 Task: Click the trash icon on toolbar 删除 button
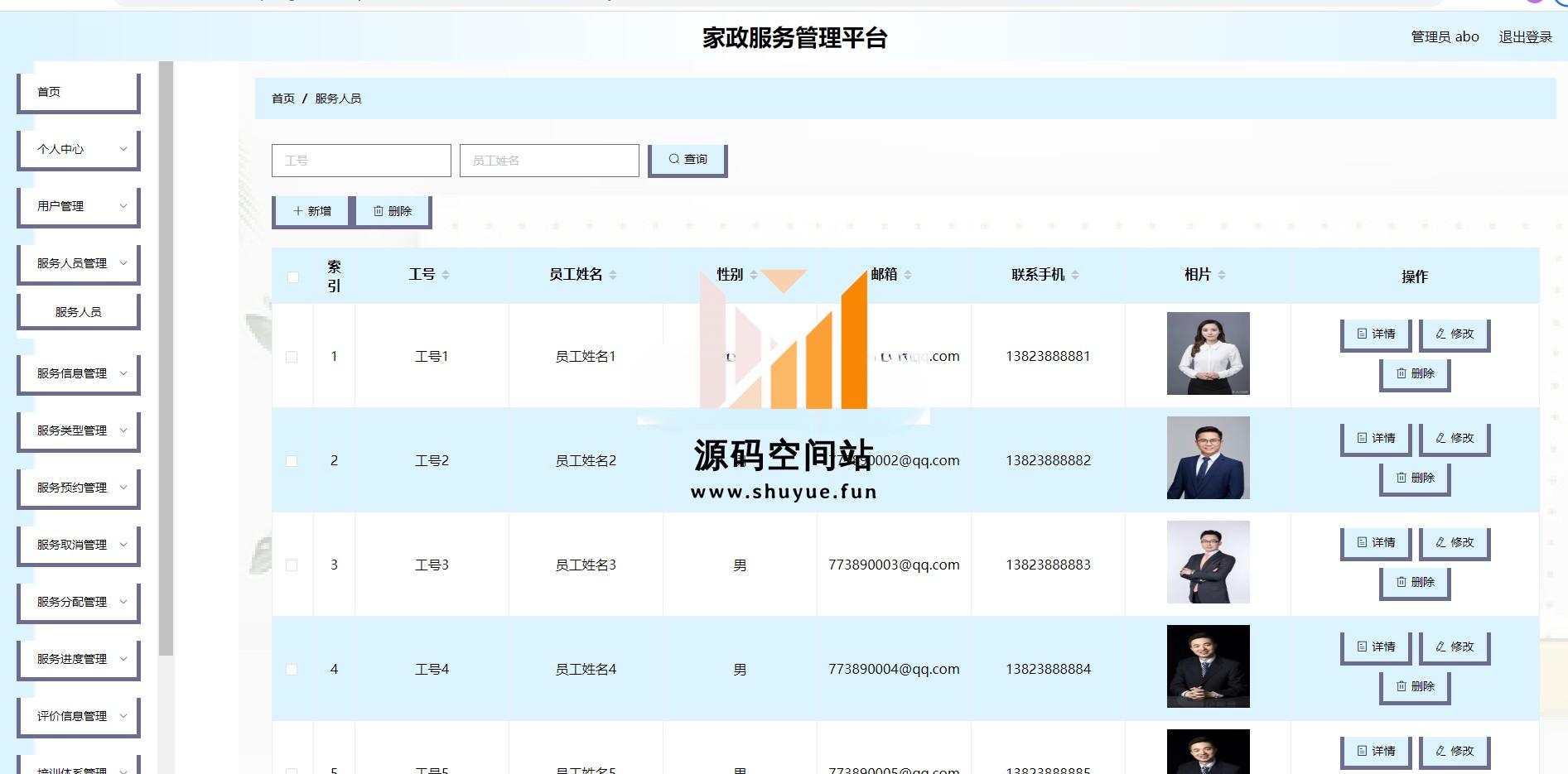click(x=379, y=211)
